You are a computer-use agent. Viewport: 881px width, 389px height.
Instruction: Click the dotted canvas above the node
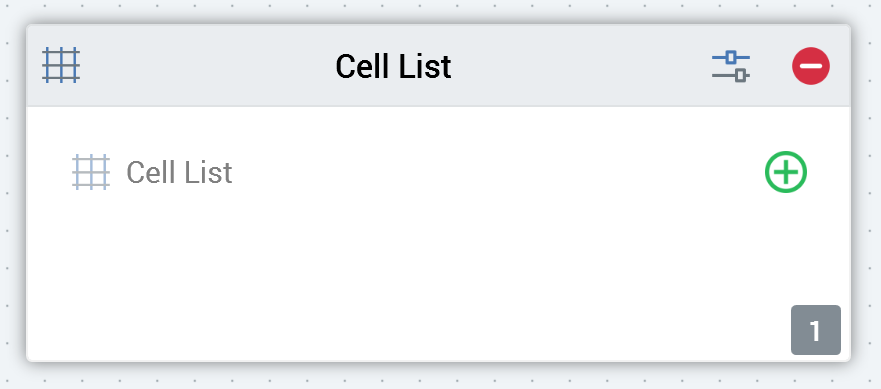[438, 10]
